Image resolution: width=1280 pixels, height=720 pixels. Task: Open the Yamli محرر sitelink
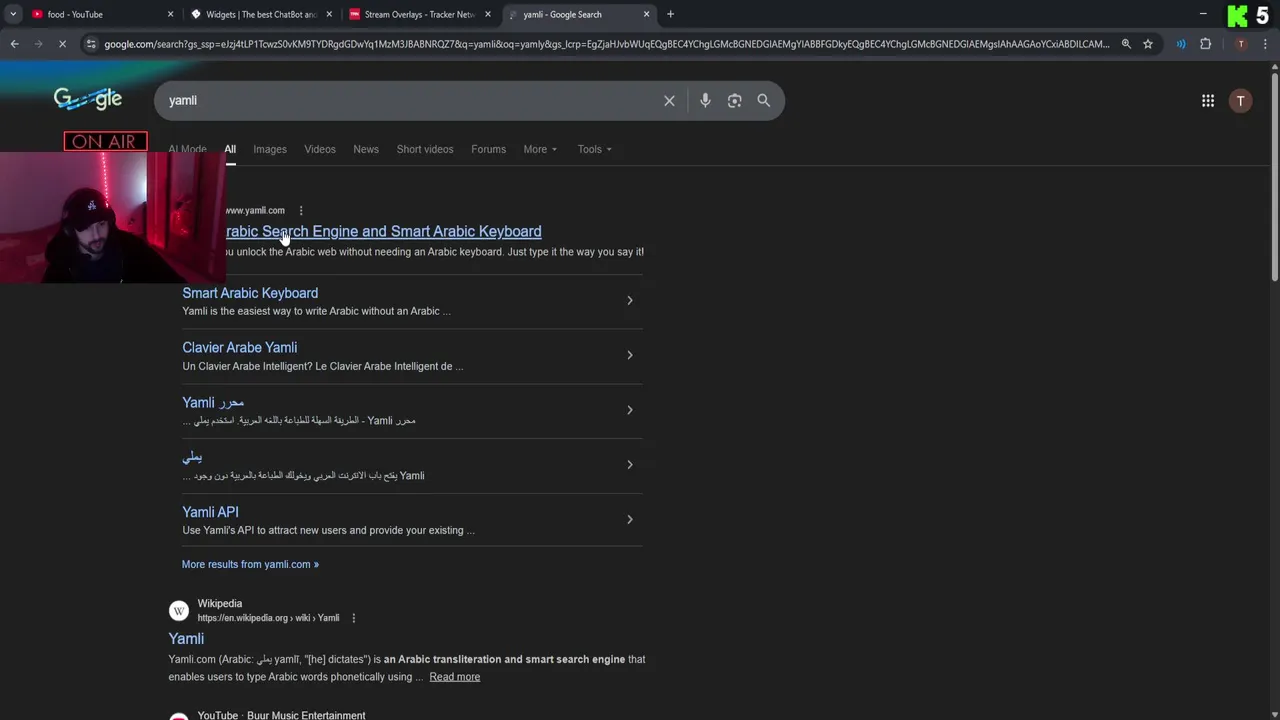click(213, 402)
